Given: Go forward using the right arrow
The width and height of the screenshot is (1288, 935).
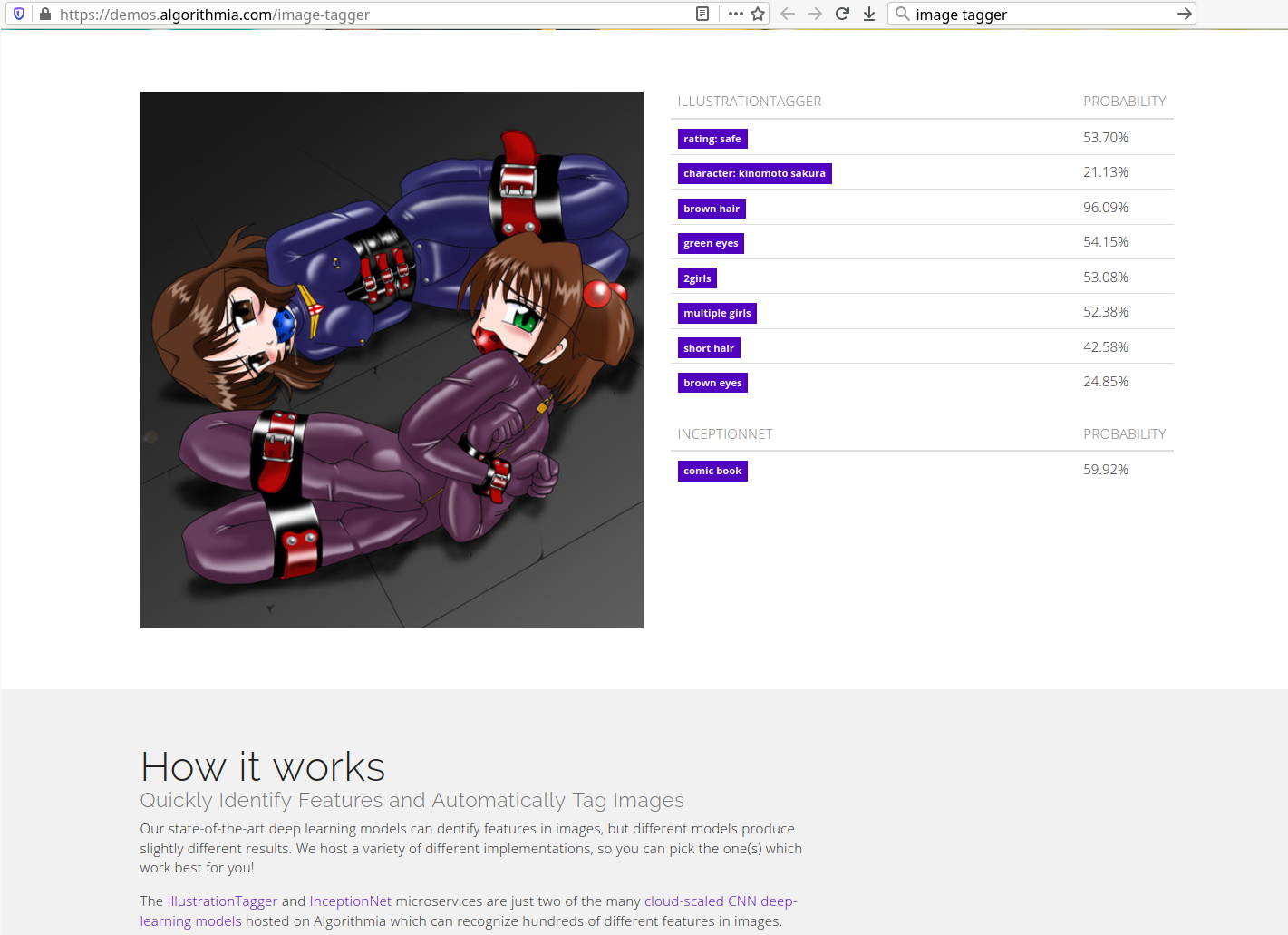Looking at the screenshot, I should coord(815,14).
